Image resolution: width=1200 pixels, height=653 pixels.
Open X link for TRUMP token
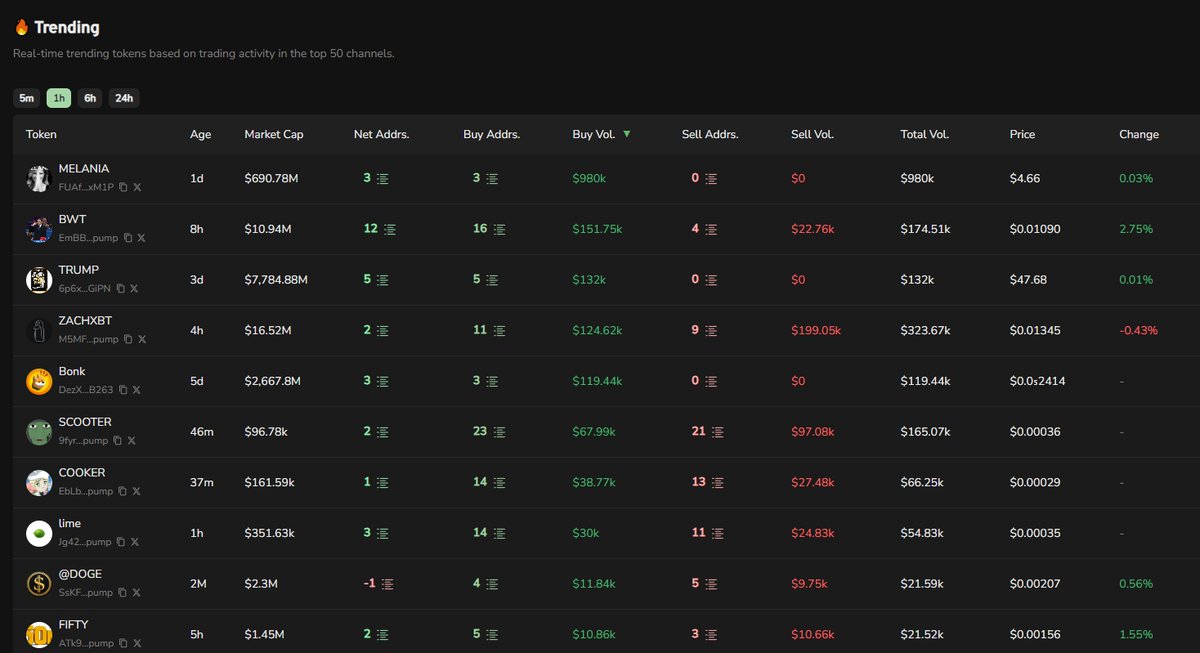135,288
